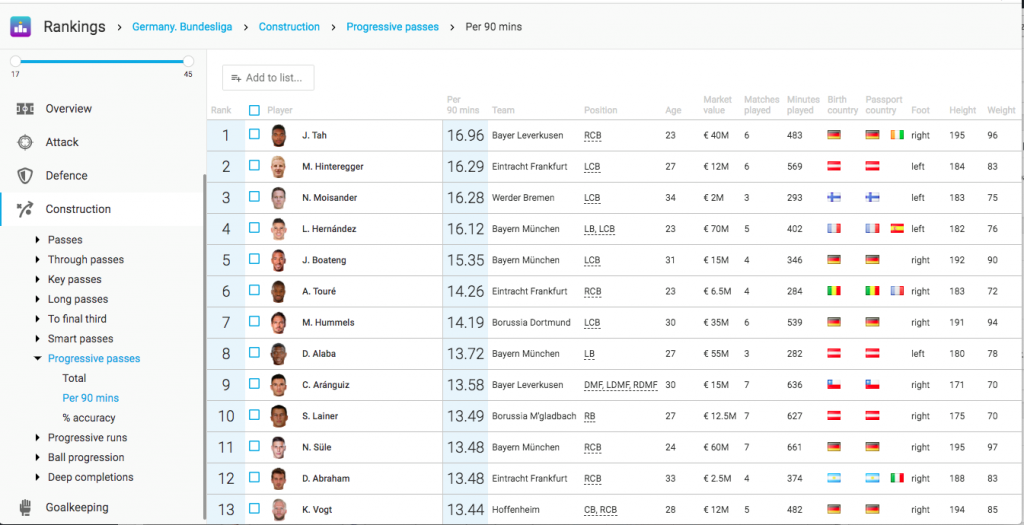Select Per 90 mins in sidebar tree
Viewport: 1024px width, 525px height.
coord(91,398)
